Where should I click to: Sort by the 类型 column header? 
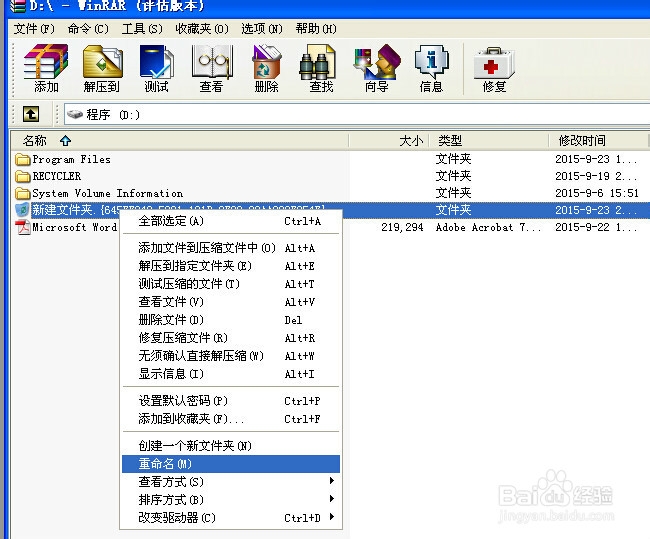tap(489, 141)
